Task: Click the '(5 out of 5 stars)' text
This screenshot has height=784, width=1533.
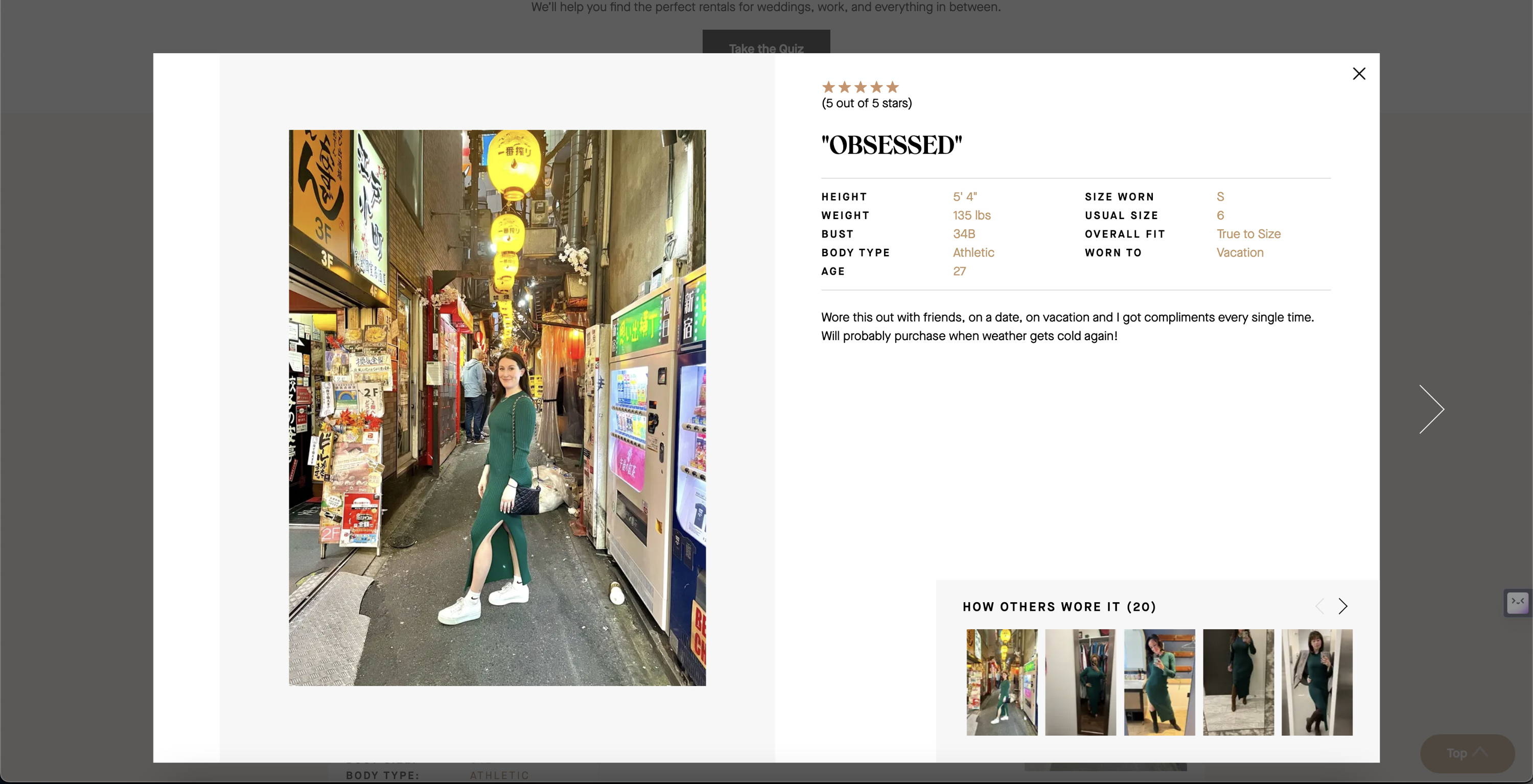Action: (867, 104)
